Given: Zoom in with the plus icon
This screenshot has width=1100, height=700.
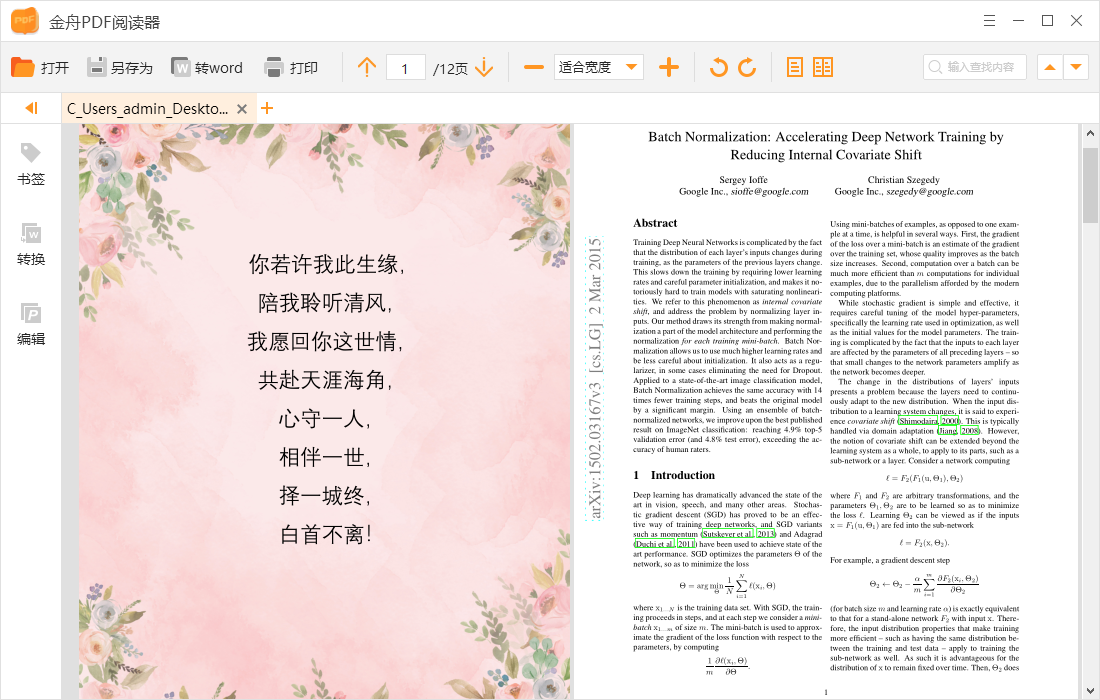Looking at the screenshot, I should (669, 67).
